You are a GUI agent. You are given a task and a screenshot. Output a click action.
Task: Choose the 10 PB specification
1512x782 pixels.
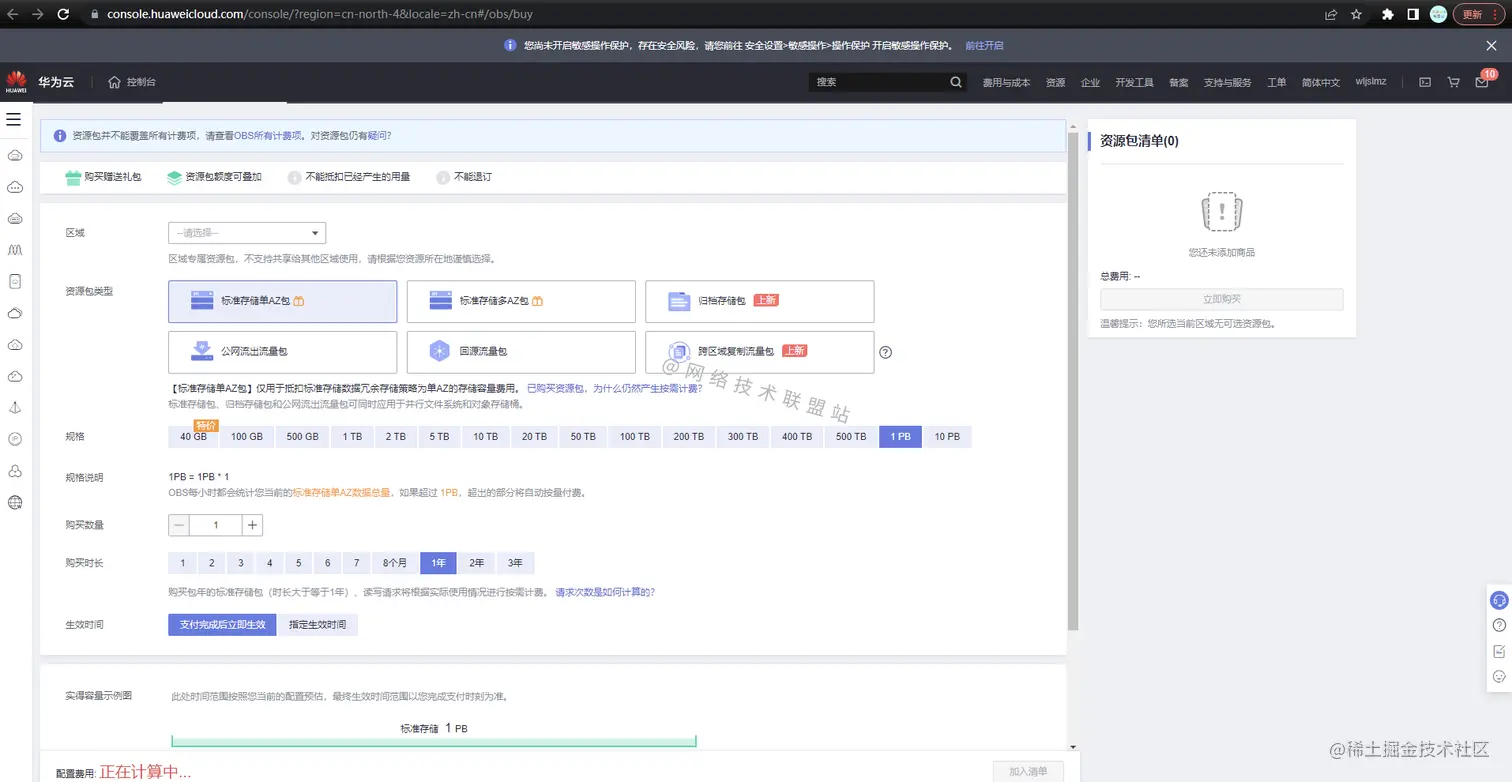947,437
